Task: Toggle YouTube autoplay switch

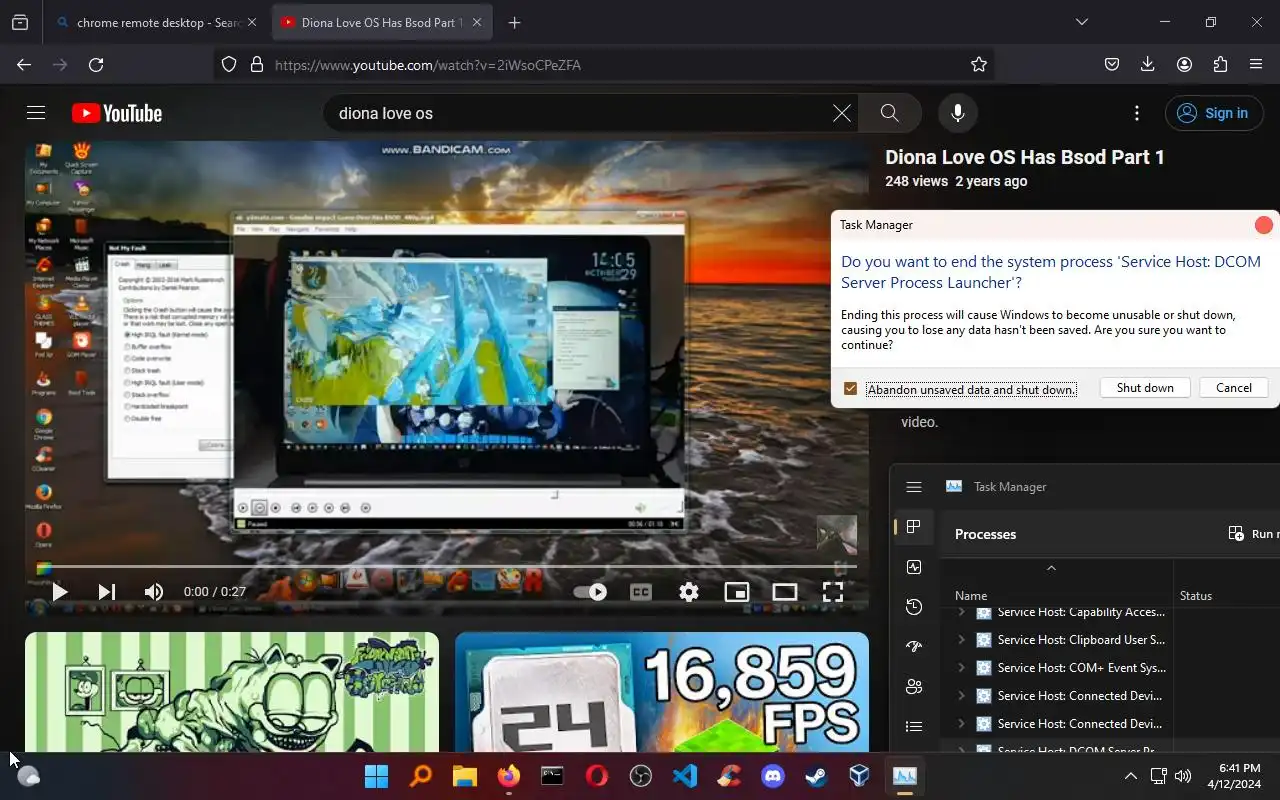Action: click(x=590, y=592)
